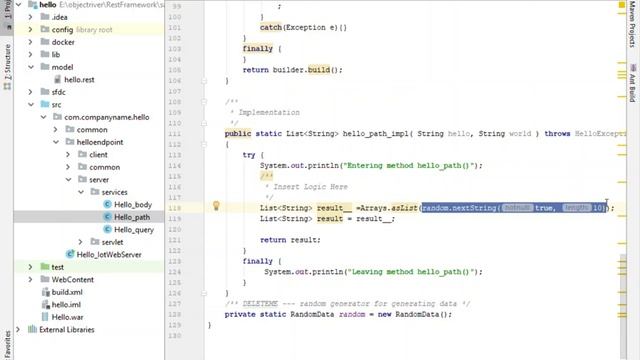The width and height of the screenshot is (640, 360).
Task: Toggle the code fold marker at line 110
Action: 204,123
